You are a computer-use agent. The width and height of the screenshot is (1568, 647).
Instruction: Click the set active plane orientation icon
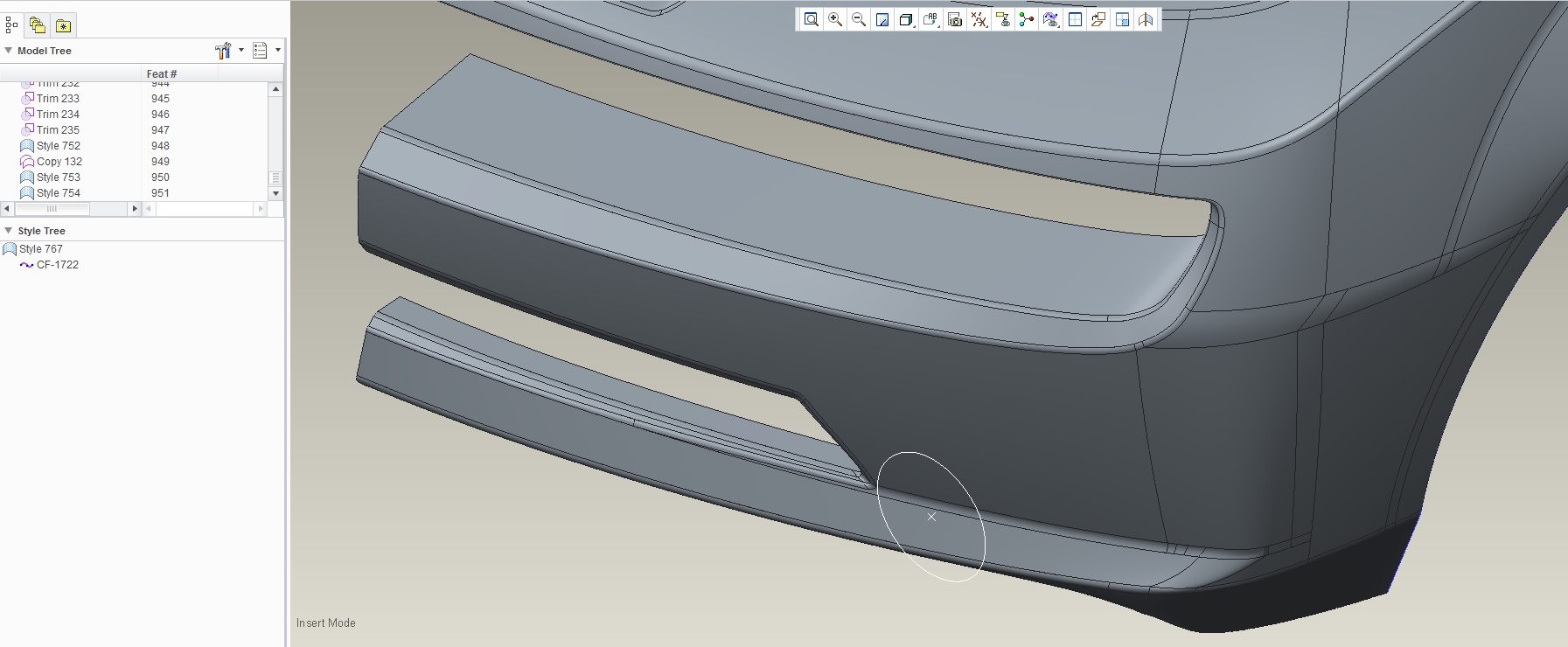tap(1098, 19)
